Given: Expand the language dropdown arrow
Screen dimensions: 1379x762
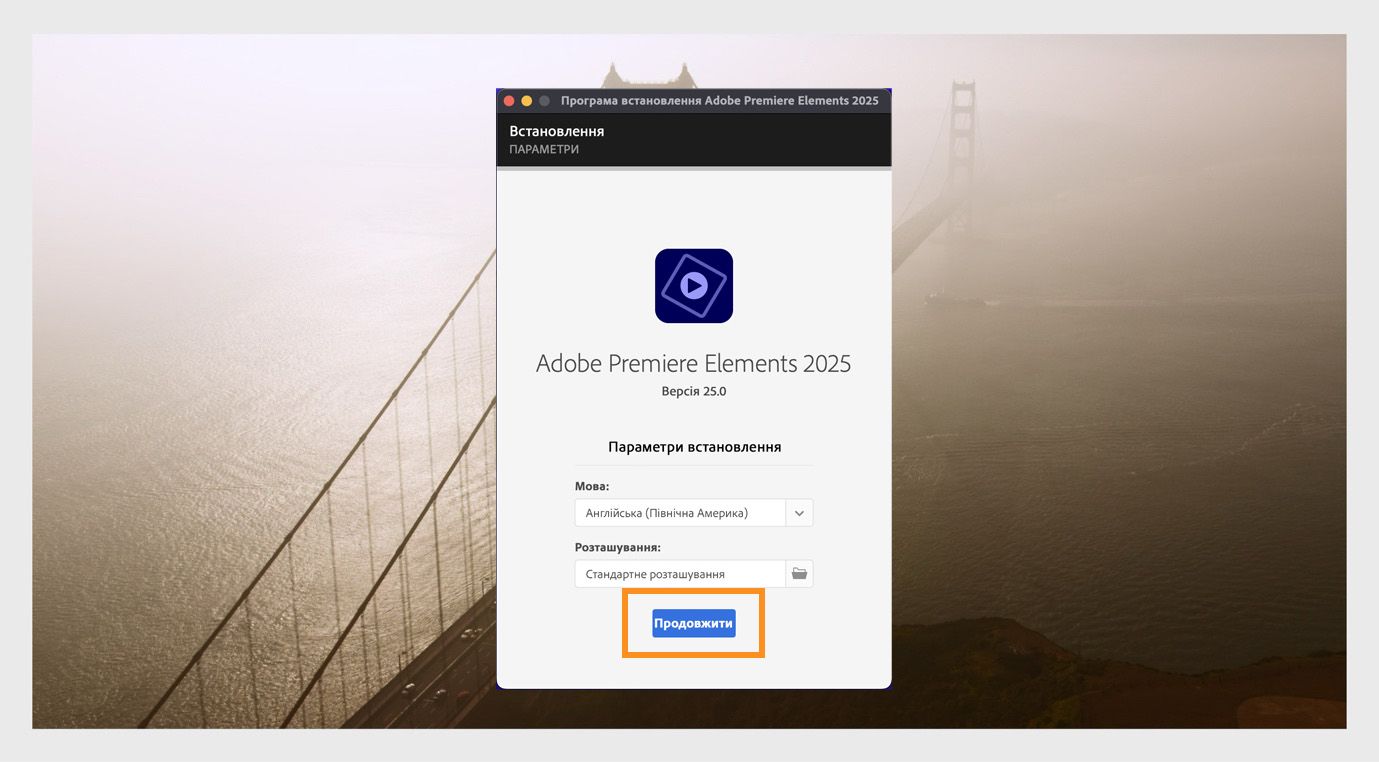Looking at the screenshot, I should tap(799, 513).
